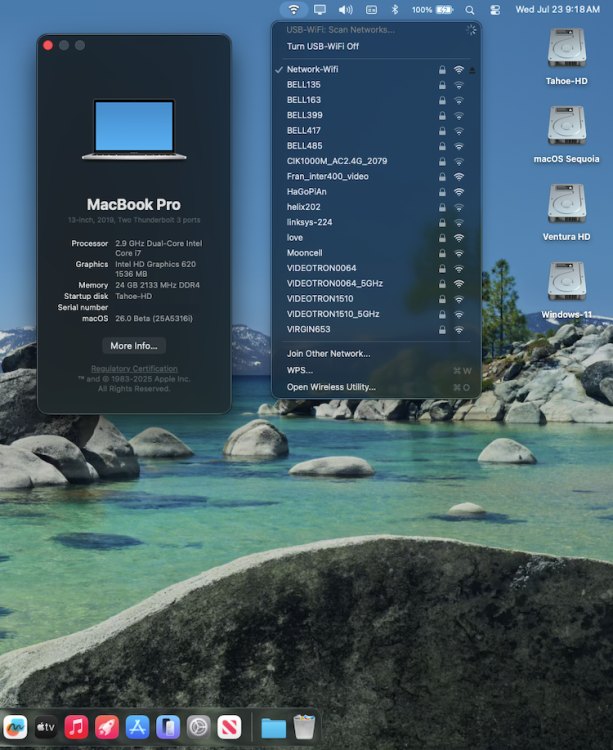Select the macOS Sequoia drive icon
The image size is (613, 750).
(x=567, y=125)
